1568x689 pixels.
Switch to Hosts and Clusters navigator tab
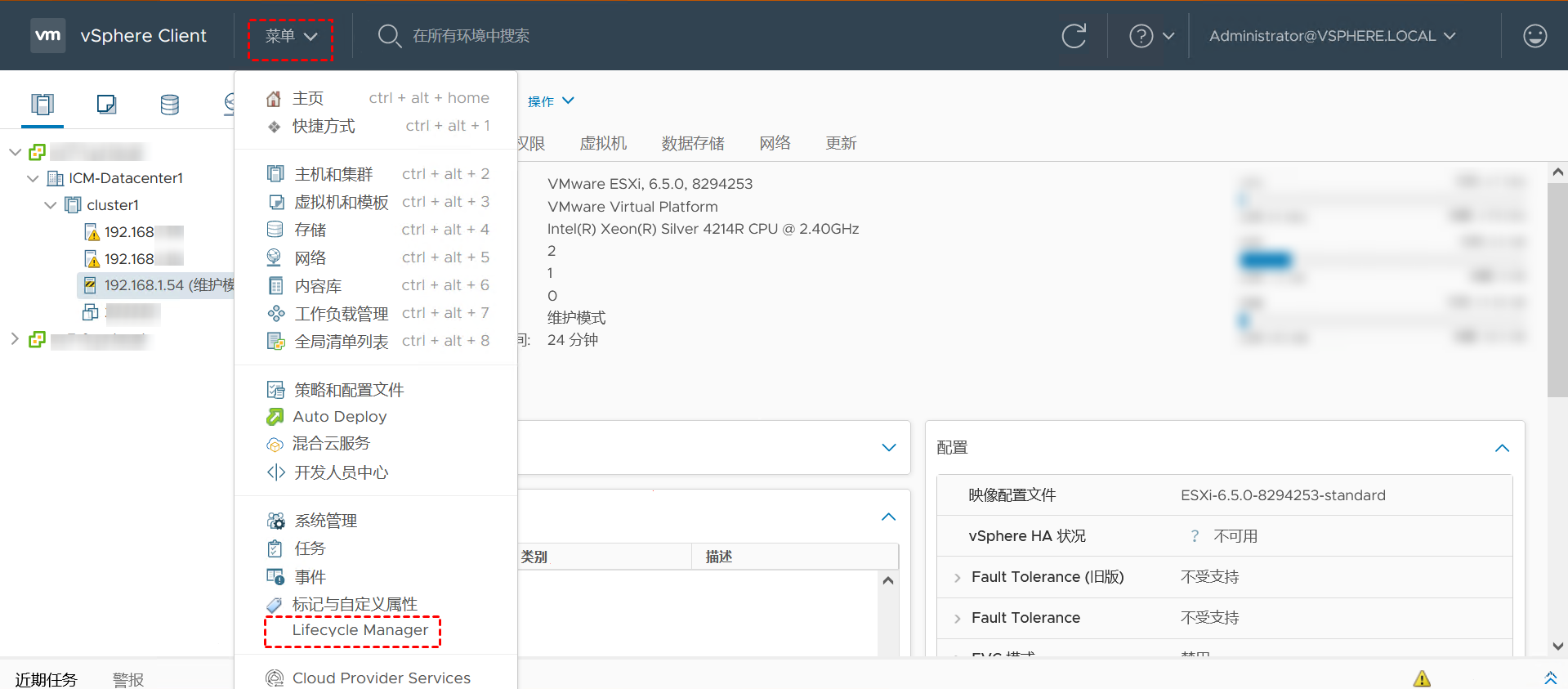tap(42, 105)
